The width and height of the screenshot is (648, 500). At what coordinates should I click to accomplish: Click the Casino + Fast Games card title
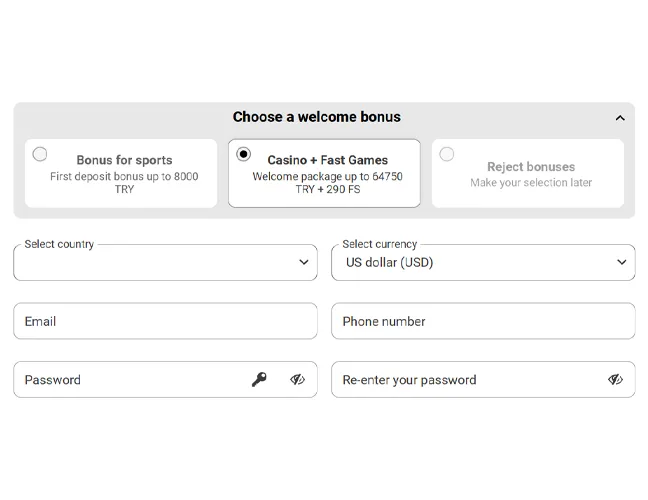coord(327,160)
